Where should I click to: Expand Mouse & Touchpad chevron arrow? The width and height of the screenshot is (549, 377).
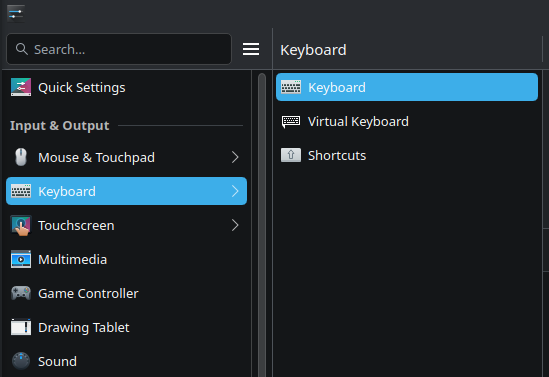point(235,157)
